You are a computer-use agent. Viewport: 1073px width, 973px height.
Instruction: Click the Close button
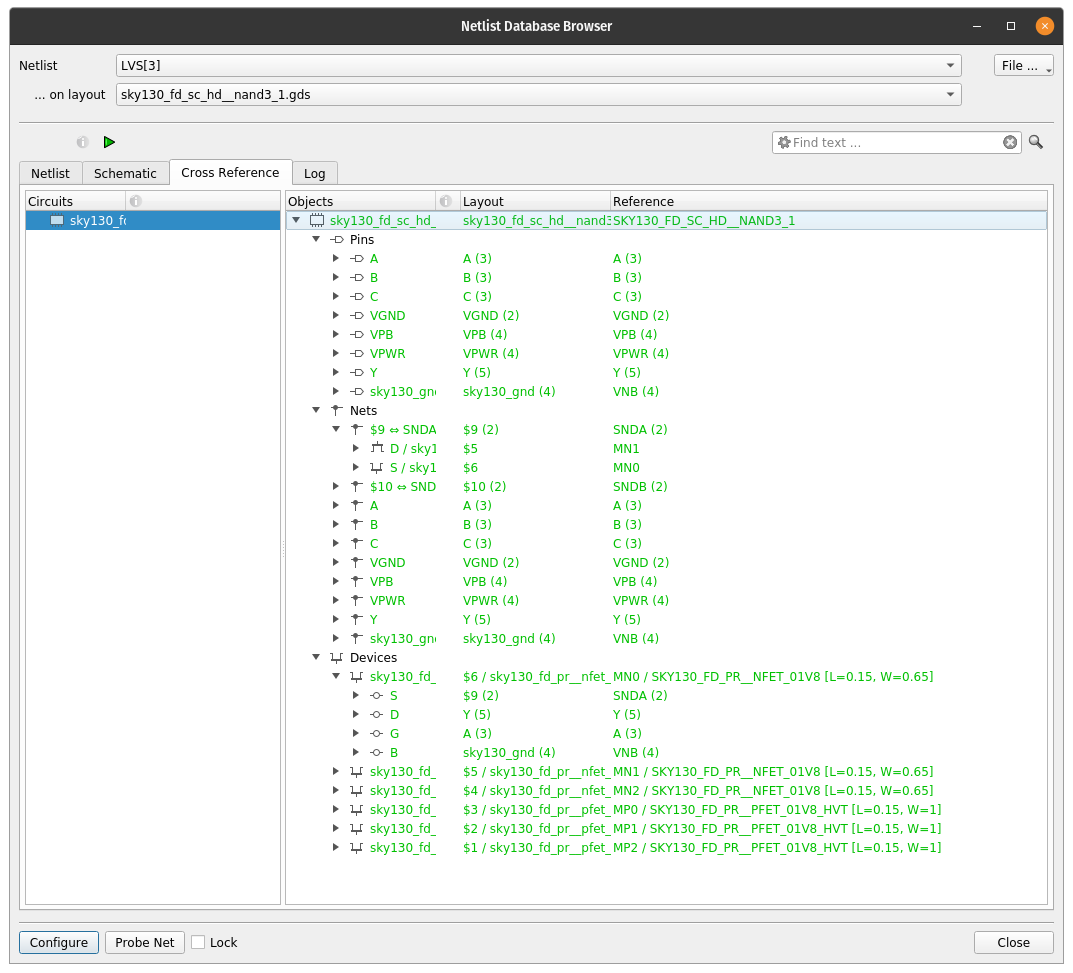[x=1013, y=942]
